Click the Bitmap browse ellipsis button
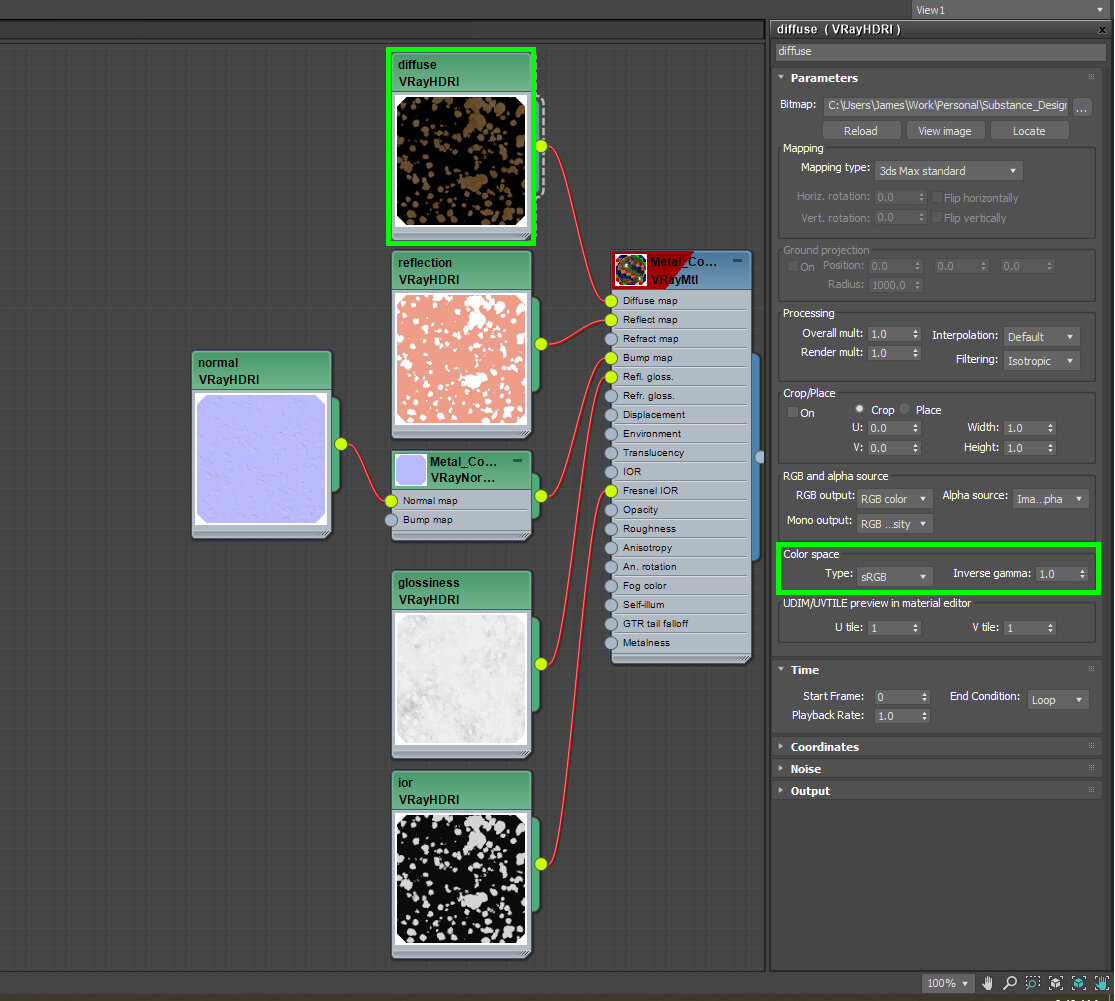1115x1001 pixels. (1082, 106)
